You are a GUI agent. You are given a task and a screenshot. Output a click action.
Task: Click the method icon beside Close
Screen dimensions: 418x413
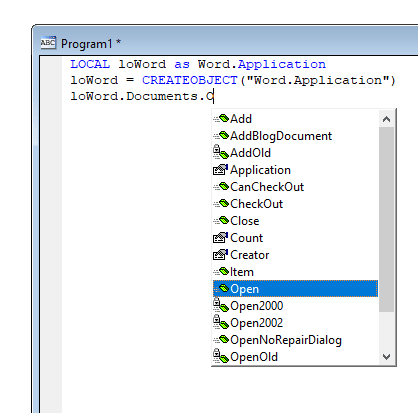221,221
